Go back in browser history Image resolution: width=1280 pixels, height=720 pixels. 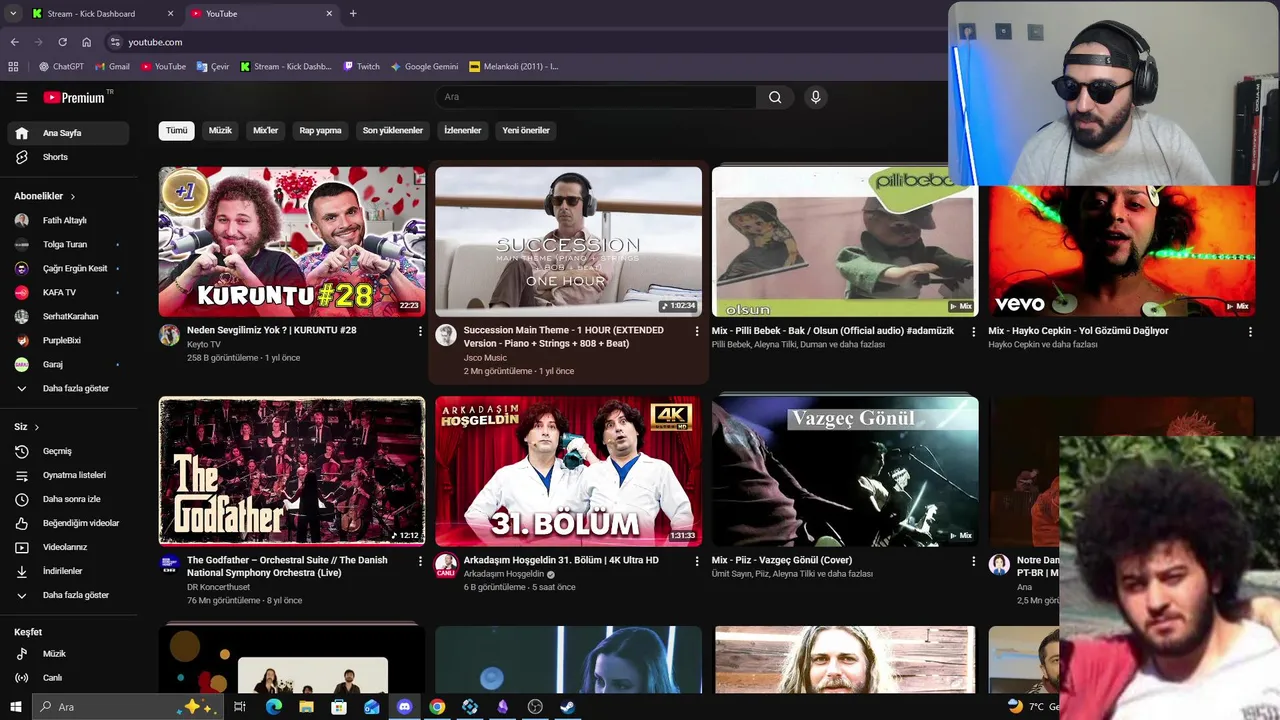pyautogui.click(x=14, y=42)
